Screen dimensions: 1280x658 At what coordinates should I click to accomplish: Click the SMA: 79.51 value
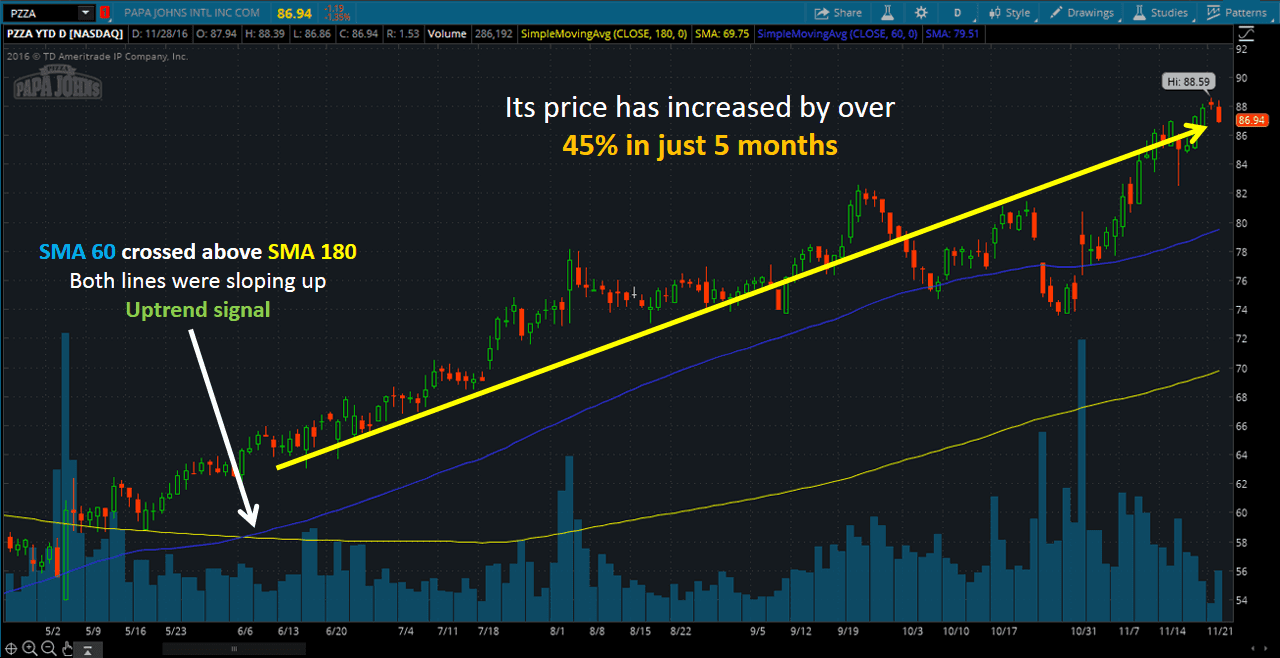(952, 34)
